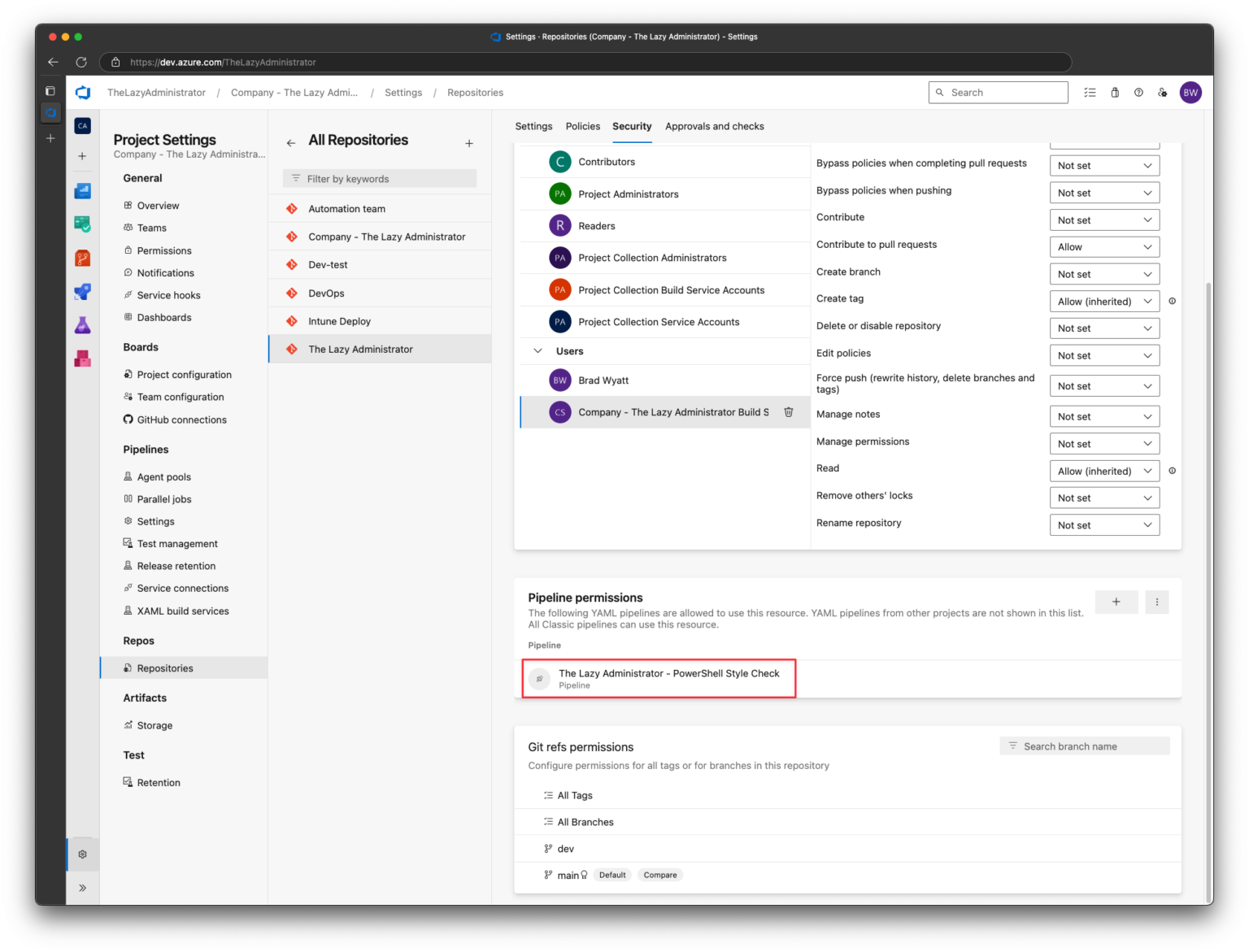Switch to Approvals and checks tab
The image size is (1249, 952).
pos(715,126)
